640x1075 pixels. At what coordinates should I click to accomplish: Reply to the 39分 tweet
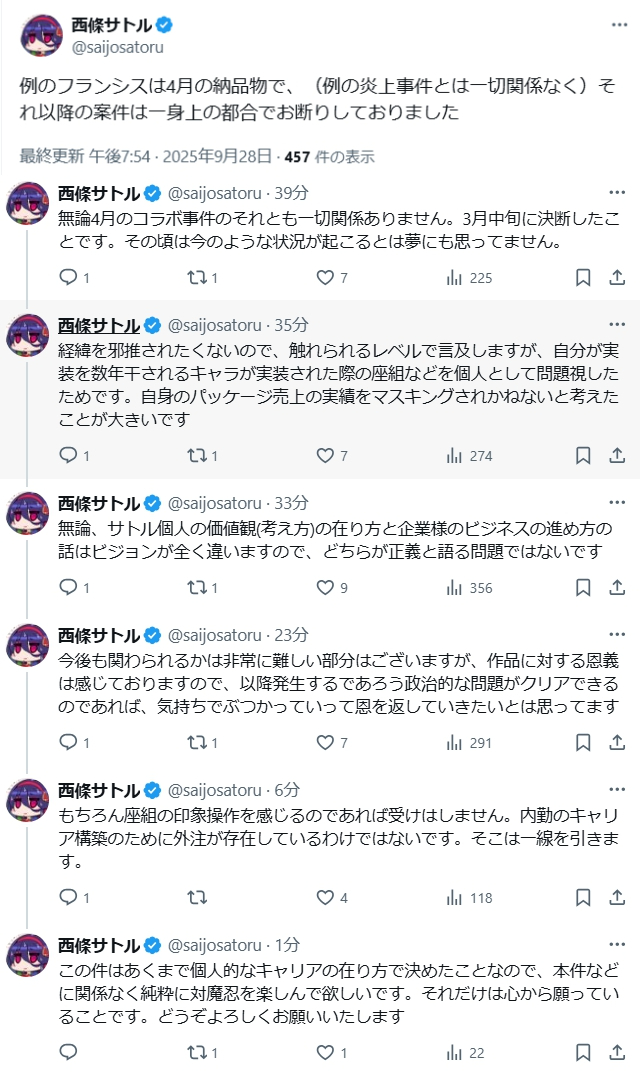tap(68, 277)
